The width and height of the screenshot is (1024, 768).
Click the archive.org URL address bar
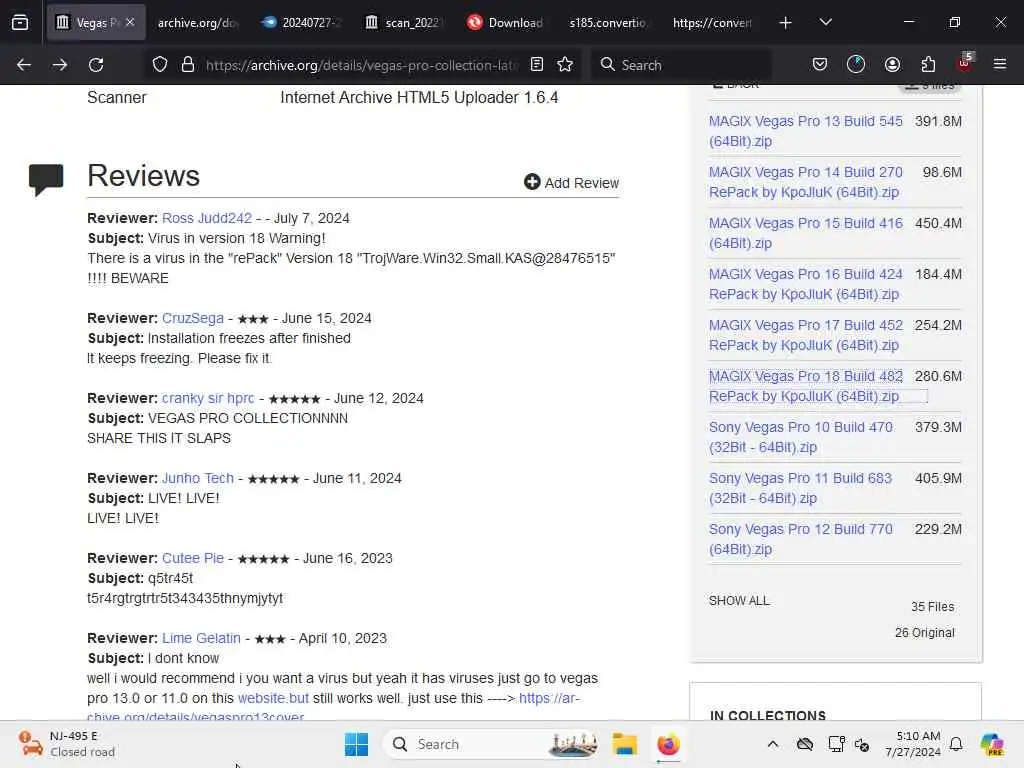pos(362,65)
